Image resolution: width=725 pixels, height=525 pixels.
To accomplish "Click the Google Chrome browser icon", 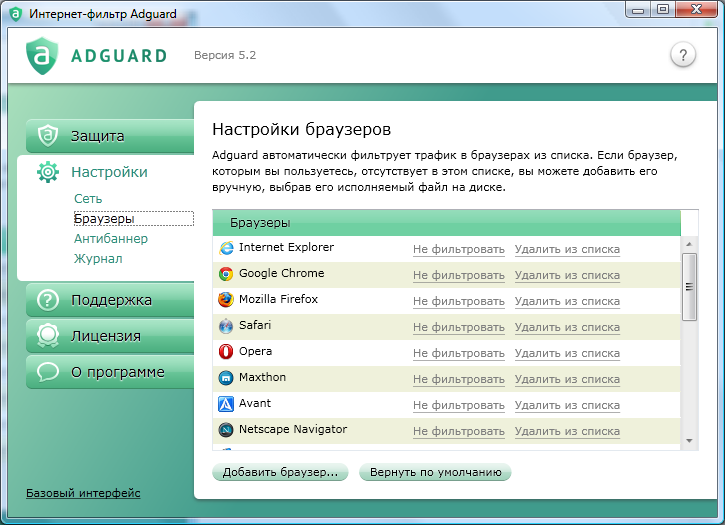I will [x=226, y=274].
